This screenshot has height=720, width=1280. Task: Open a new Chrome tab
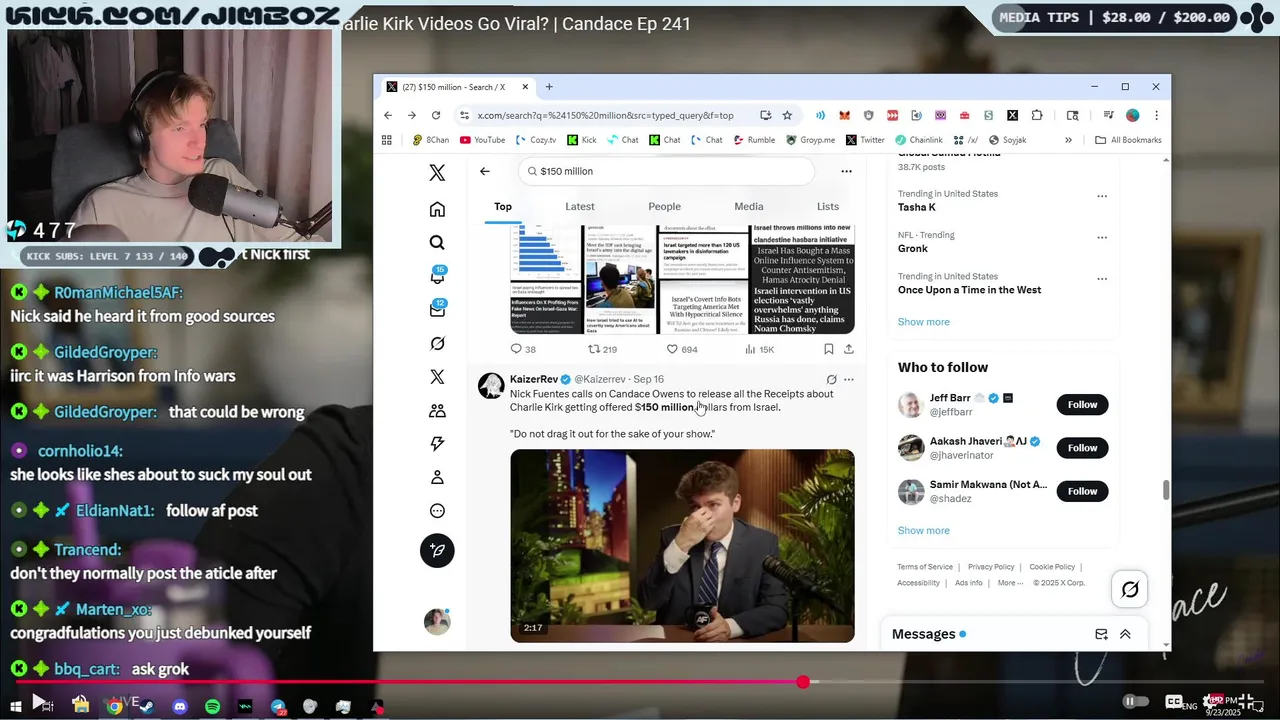click(x=549, y=87)
